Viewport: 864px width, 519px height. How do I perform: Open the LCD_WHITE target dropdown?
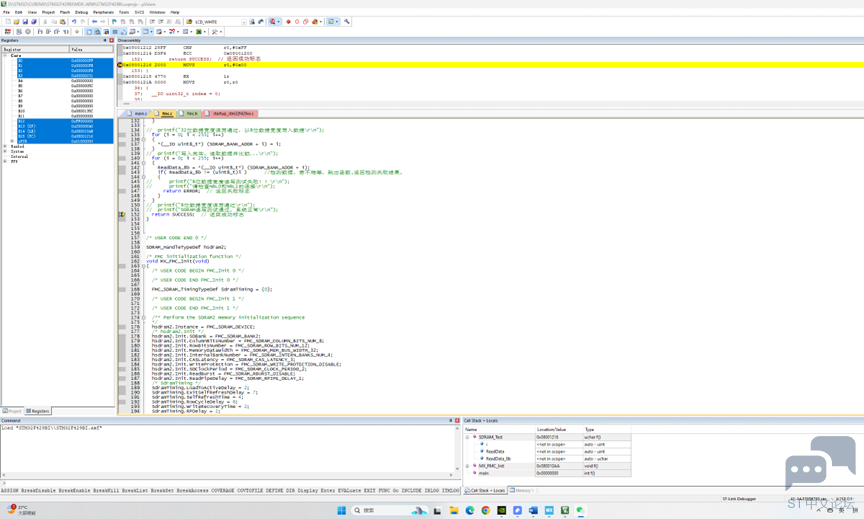(244, 21)
